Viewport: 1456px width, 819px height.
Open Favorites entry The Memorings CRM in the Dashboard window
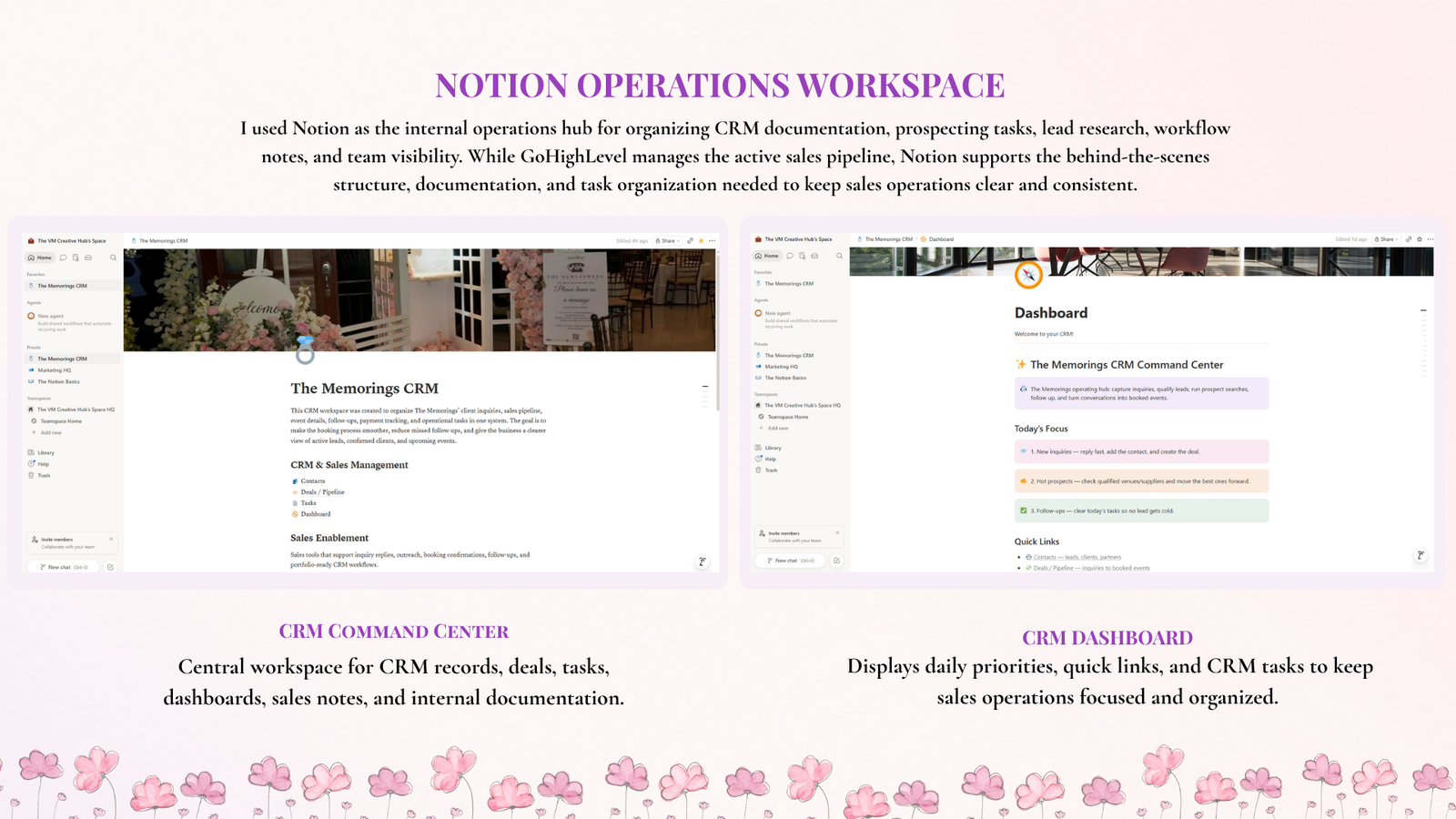[785, 284]
